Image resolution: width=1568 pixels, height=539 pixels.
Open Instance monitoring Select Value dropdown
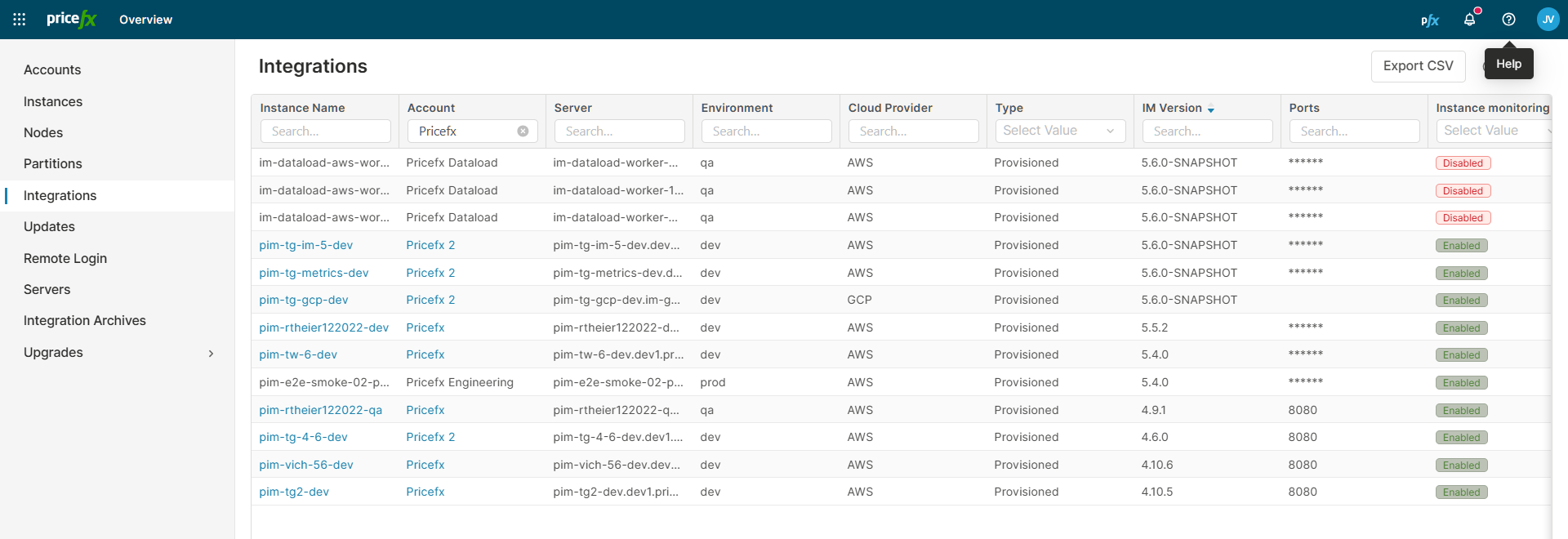tap(1493, 131)
